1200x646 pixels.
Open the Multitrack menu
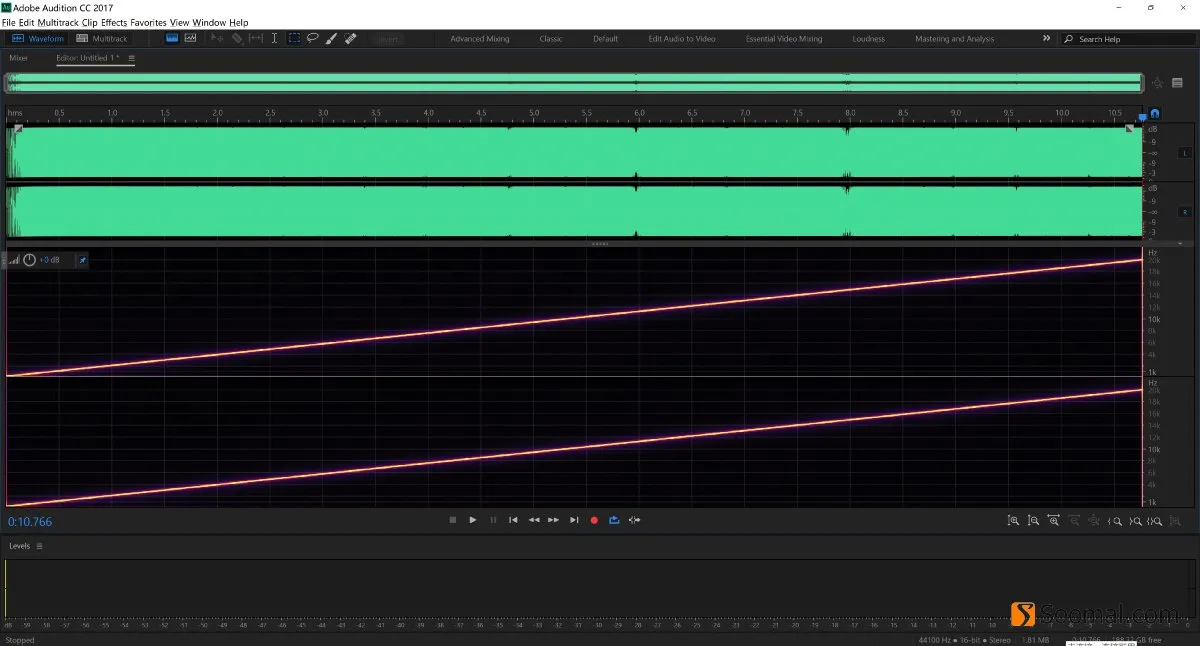coord(58,22)
